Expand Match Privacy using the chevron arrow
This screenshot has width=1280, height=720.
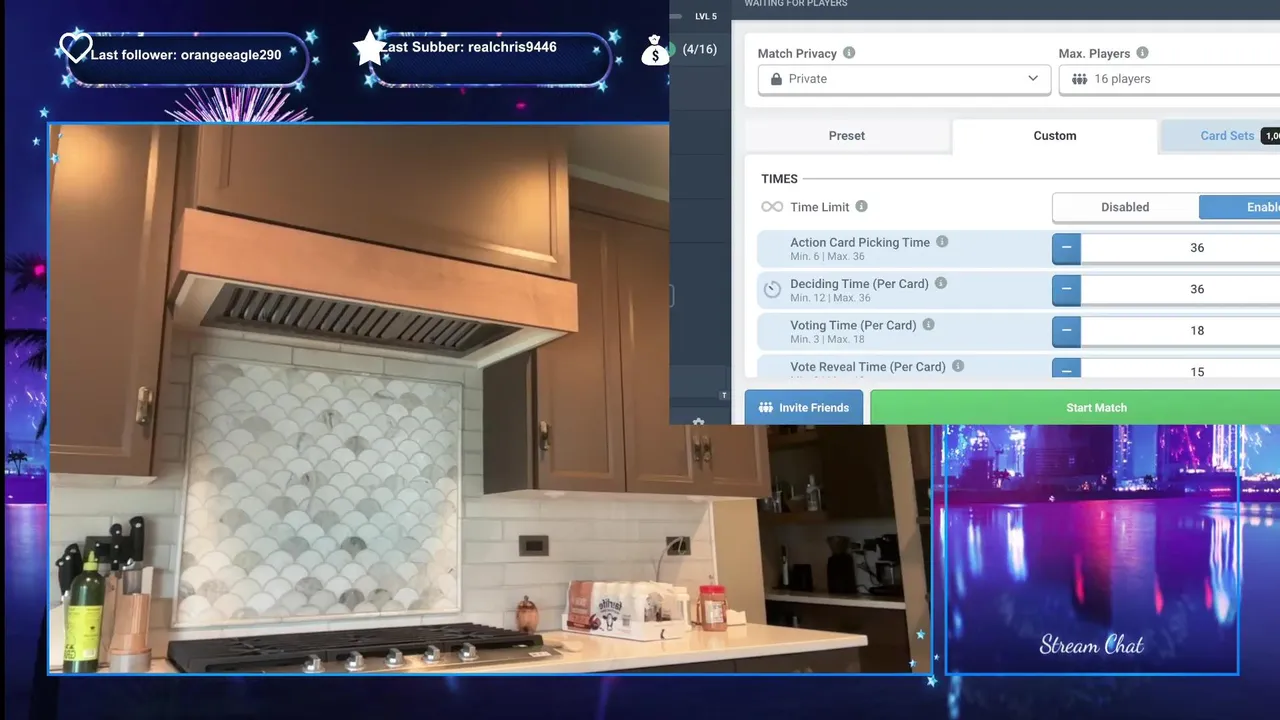[x=1033, y=79]
